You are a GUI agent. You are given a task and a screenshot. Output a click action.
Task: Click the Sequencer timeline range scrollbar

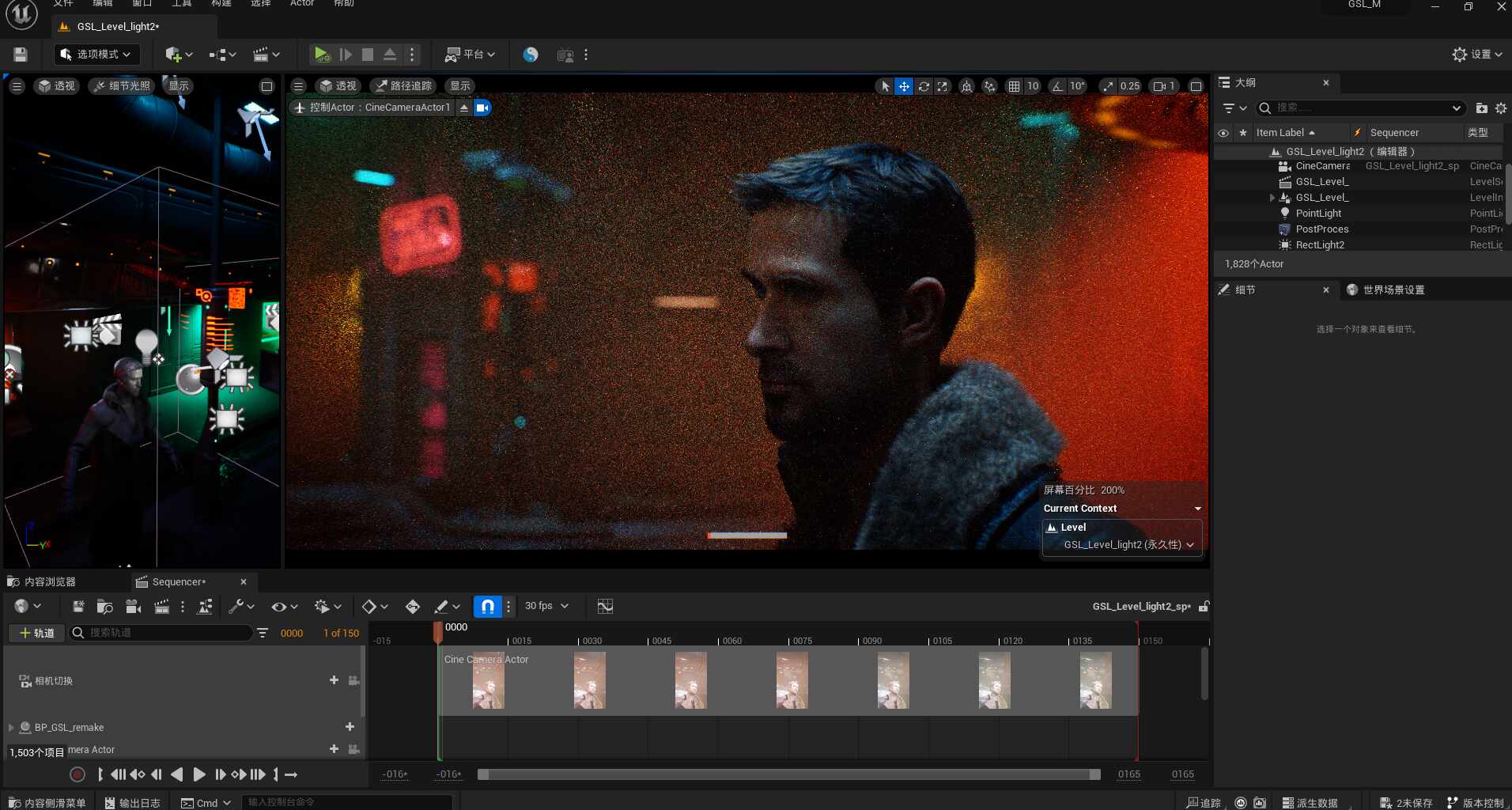[x=788, y=774]
